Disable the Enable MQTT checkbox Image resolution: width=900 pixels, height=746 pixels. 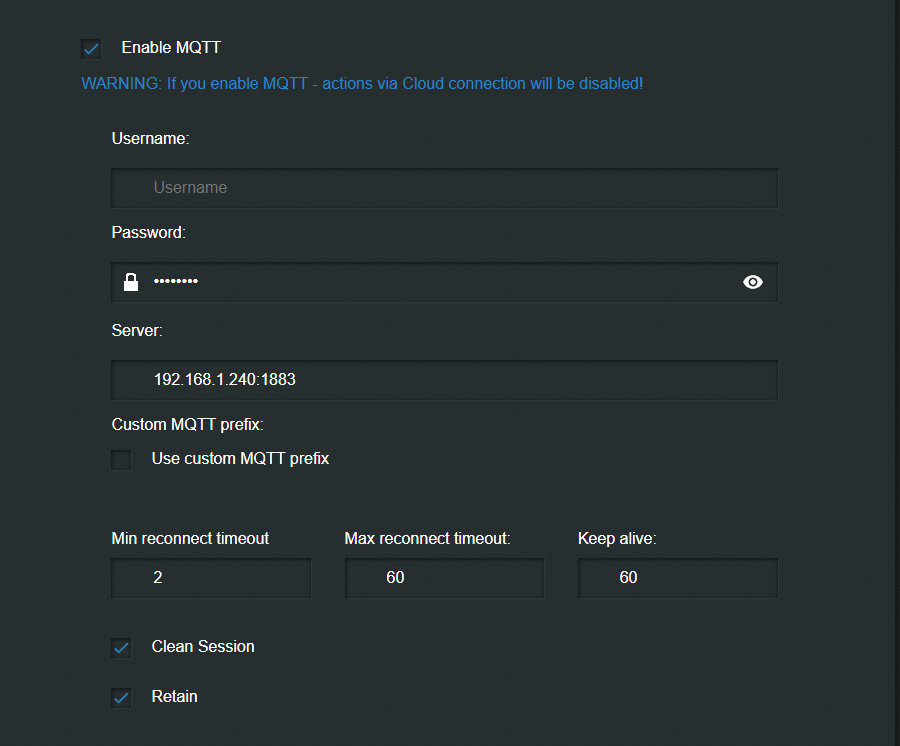pos(92,49)
